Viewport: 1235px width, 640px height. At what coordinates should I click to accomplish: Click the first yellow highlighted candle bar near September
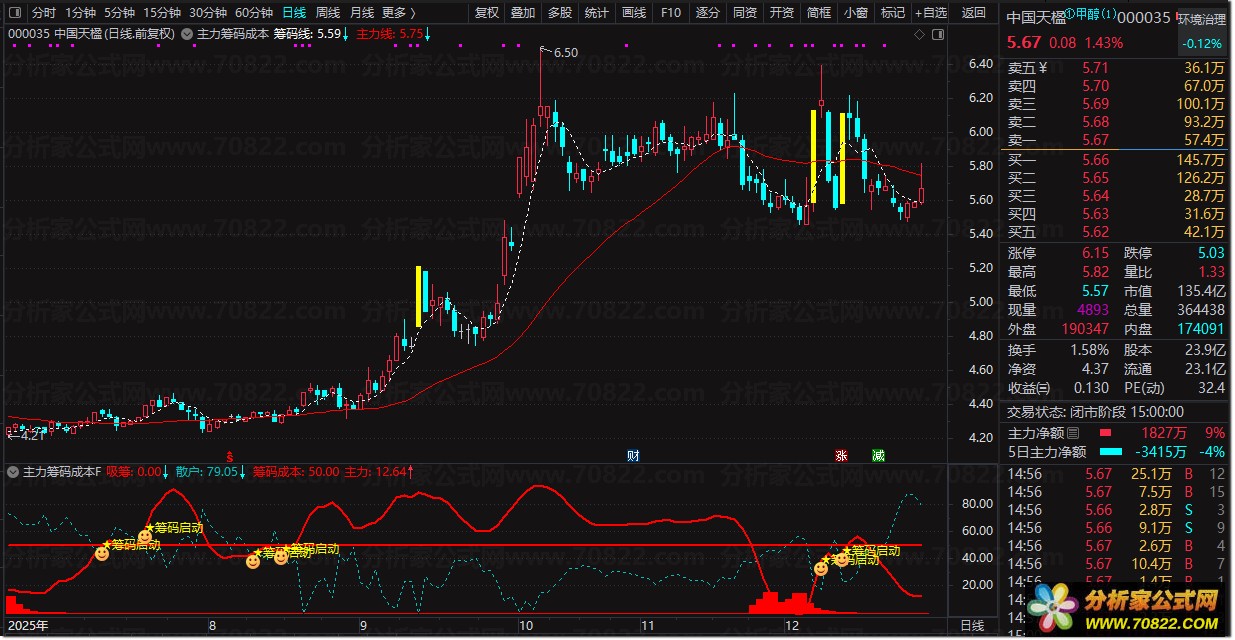(419, 297)
